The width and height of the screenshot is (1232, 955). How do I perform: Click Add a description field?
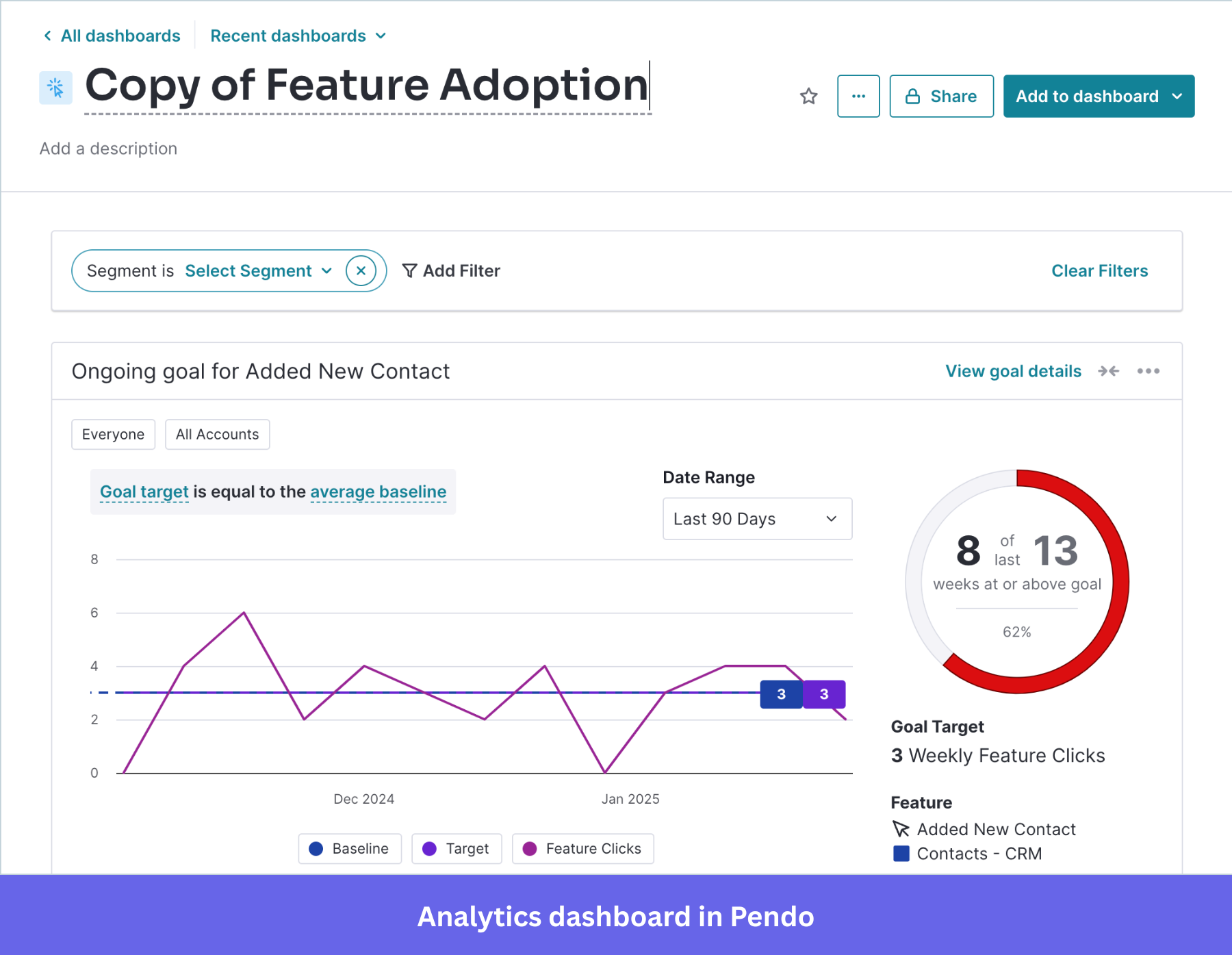(109, 149)
